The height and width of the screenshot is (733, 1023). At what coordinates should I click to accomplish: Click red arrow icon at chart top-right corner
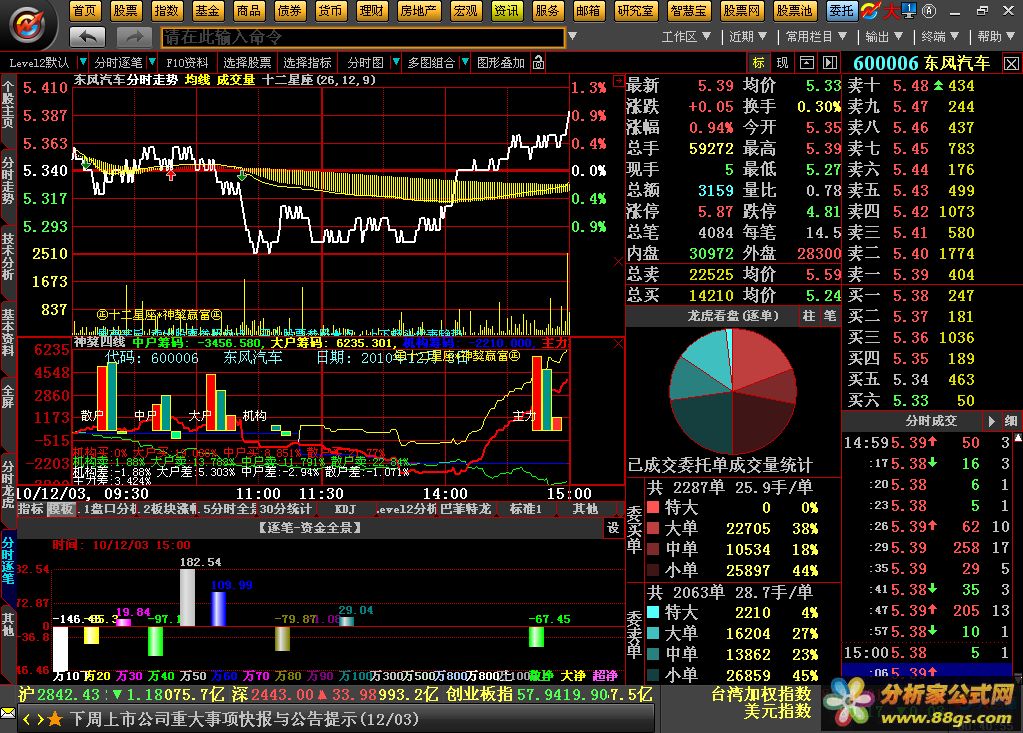click(x=618, y=82)
